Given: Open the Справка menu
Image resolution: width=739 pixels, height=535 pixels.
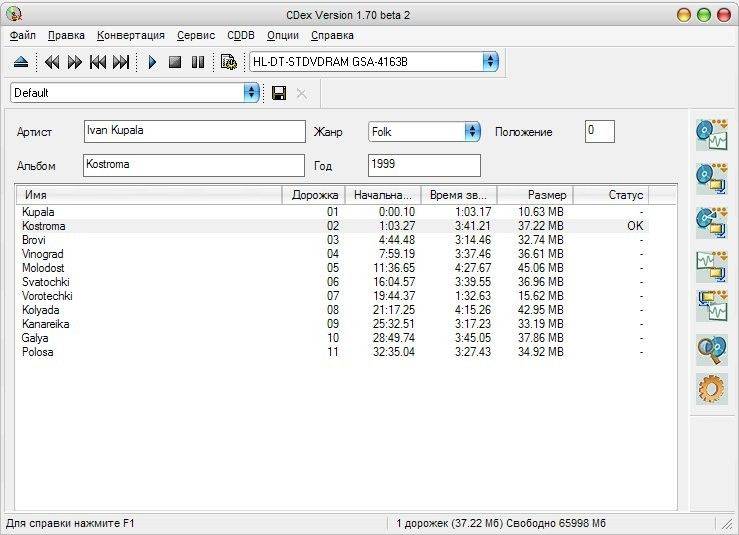Looking at the screenshot, I should click(332, 35).
